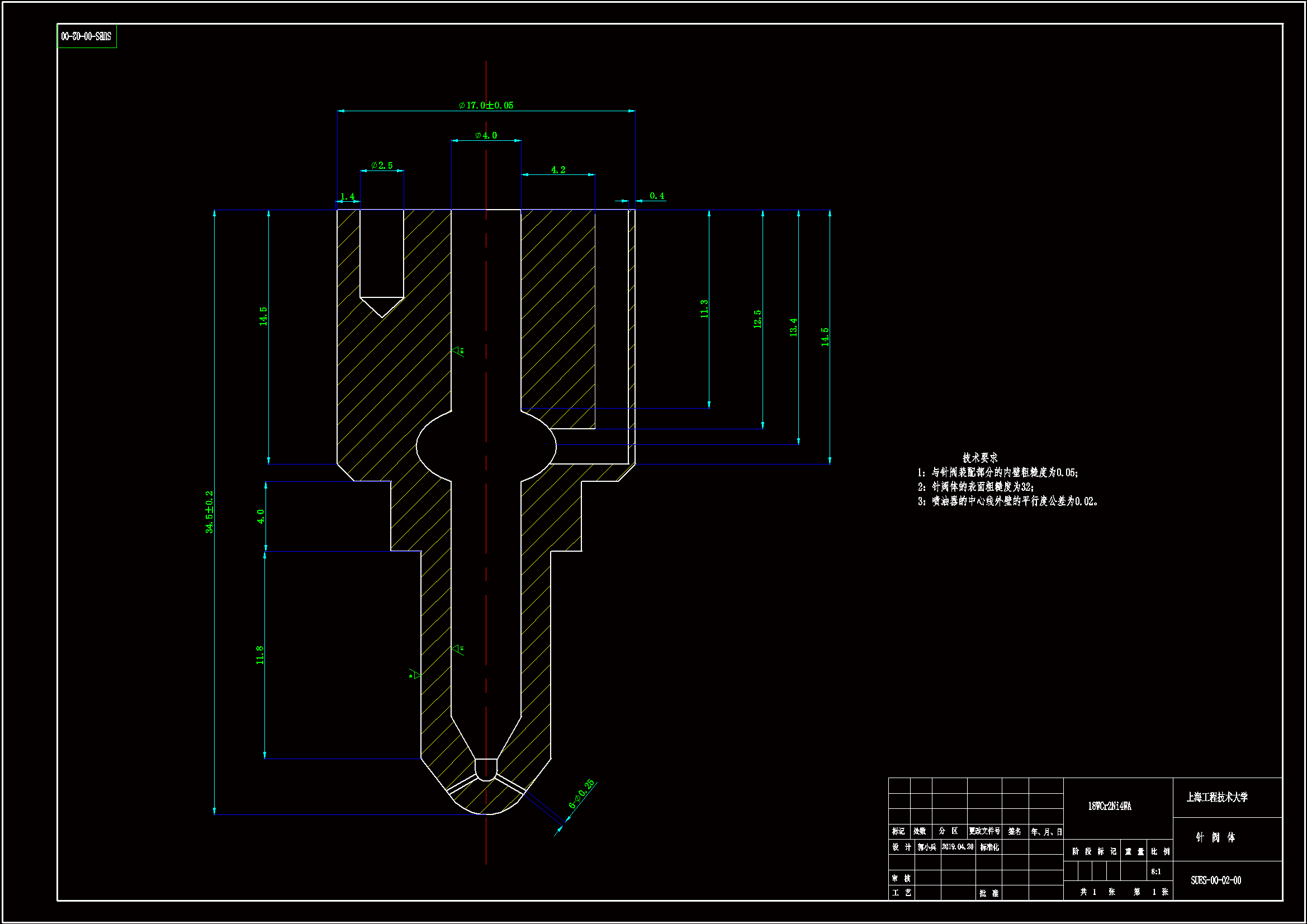
Task: Click the ∅2.5 hole dimension text
Action: 382,165
